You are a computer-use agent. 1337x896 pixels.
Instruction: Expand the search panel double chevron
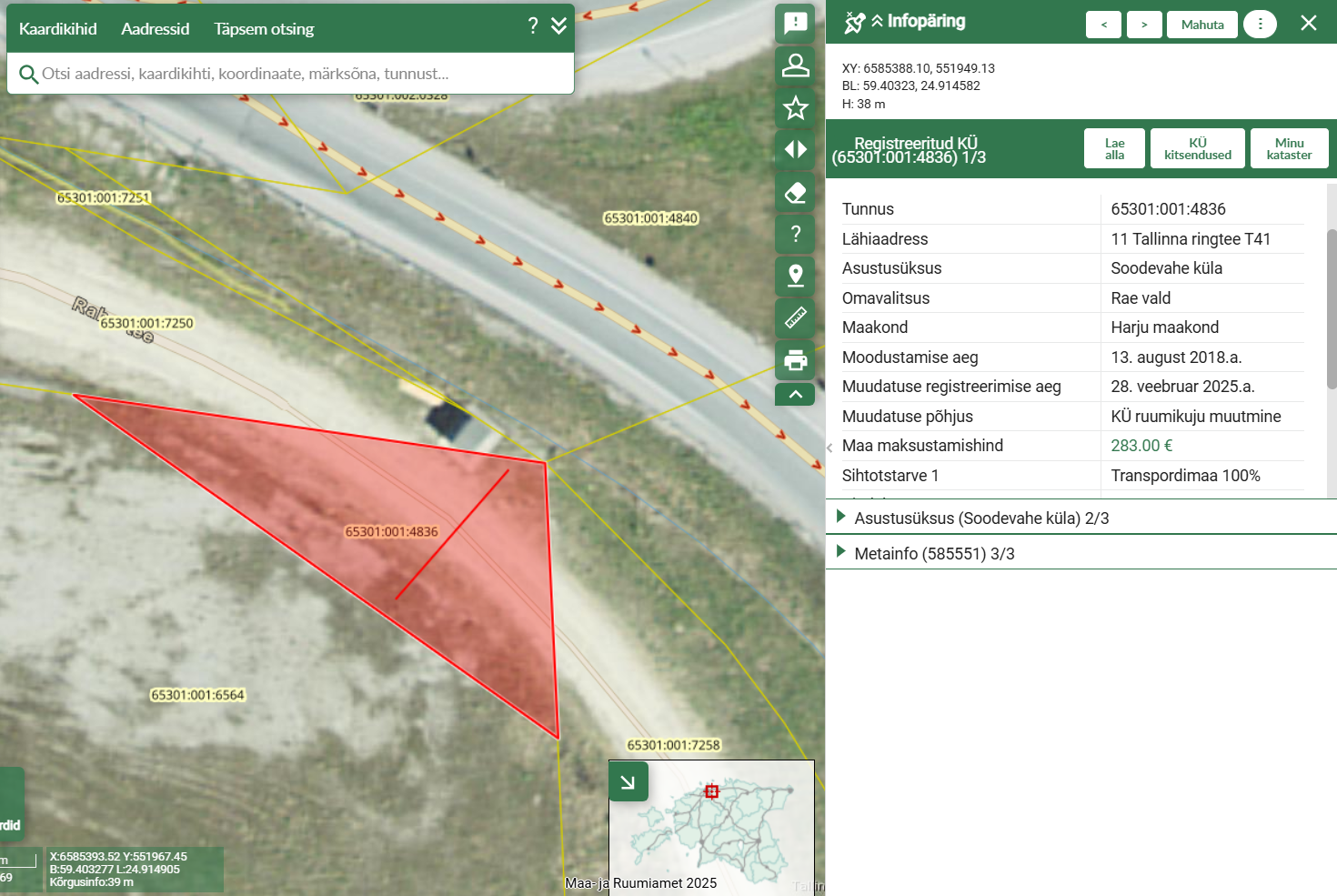click(559, 26)
